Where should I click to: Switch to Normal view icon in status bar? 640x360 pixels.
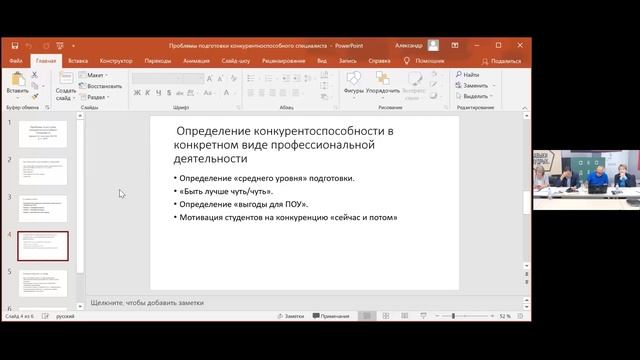[367, 316]
